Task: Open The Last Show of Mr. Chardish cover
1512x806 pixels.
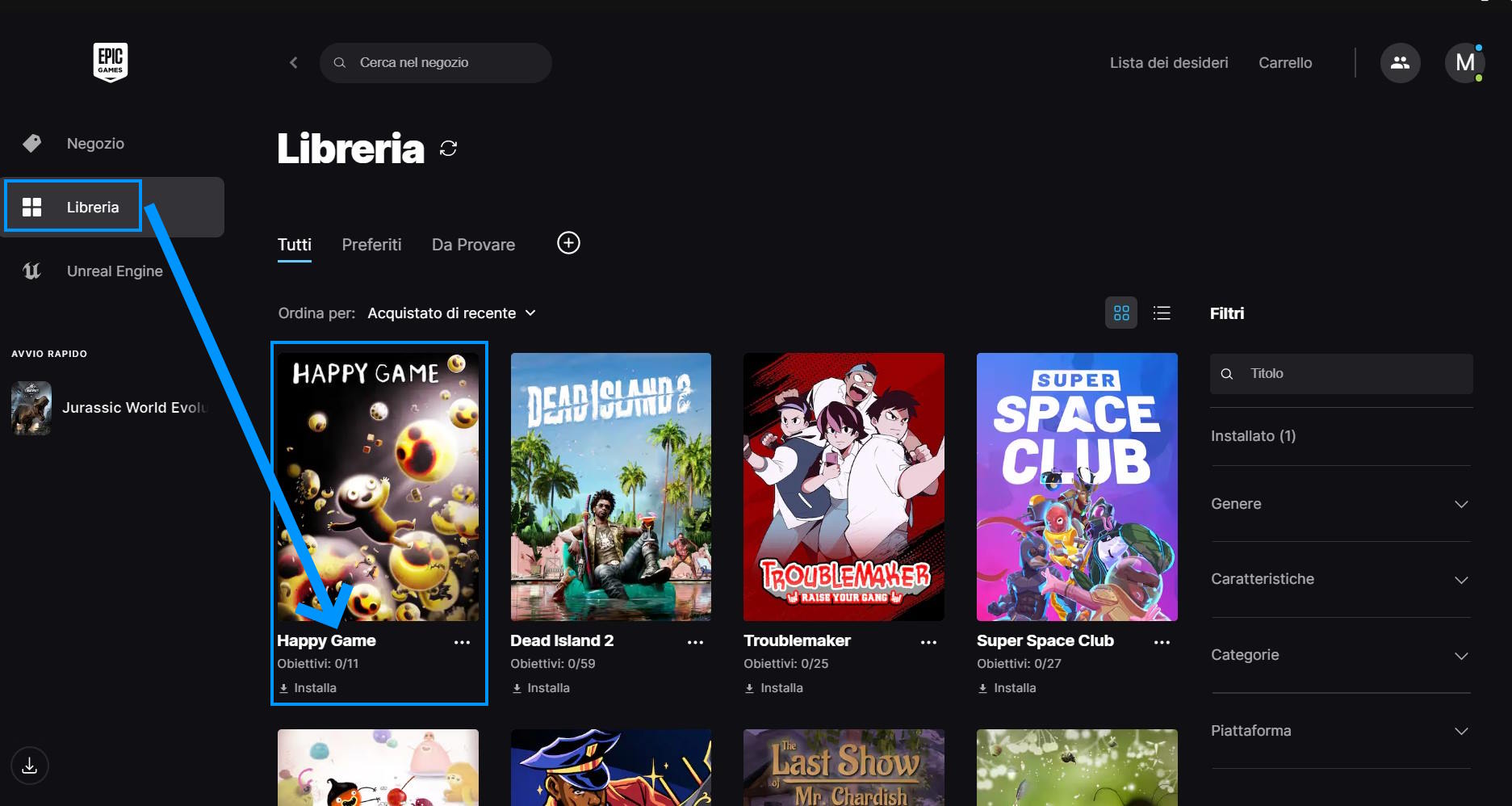Action: click(x=844, y=767)
